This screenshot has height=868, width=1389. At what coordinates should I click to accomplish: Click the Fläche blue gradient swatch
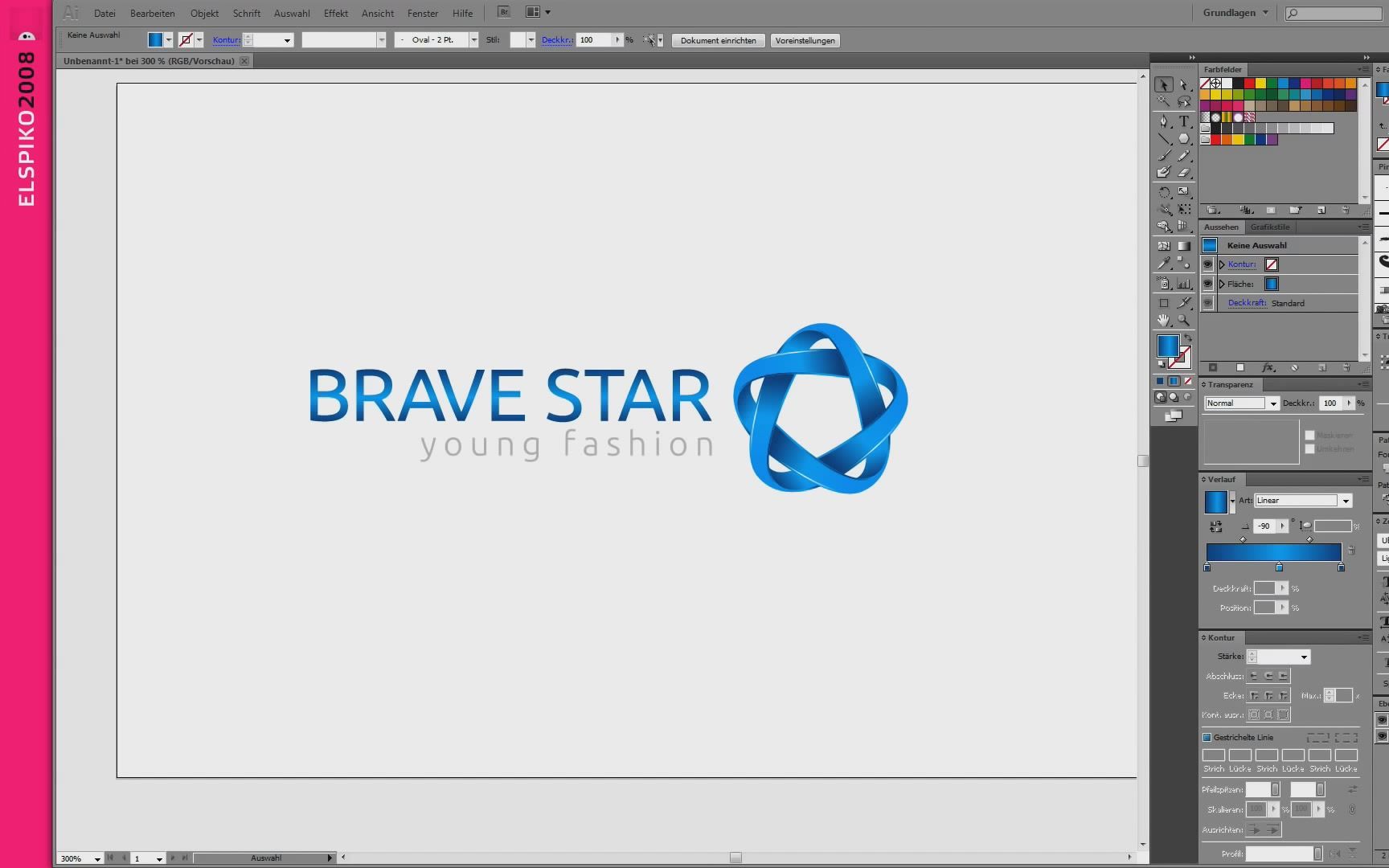1272,284
